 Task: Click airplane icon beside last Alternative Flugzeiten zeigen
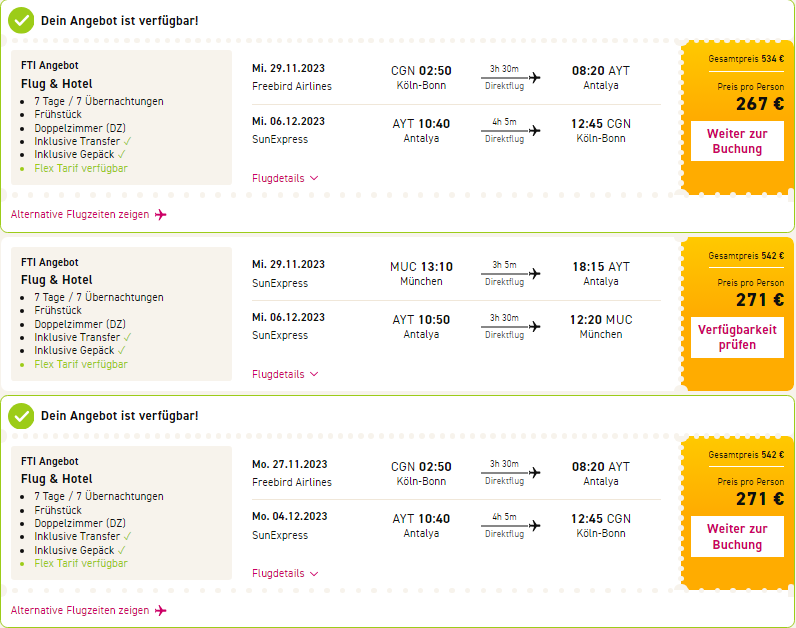click(161, 610)
